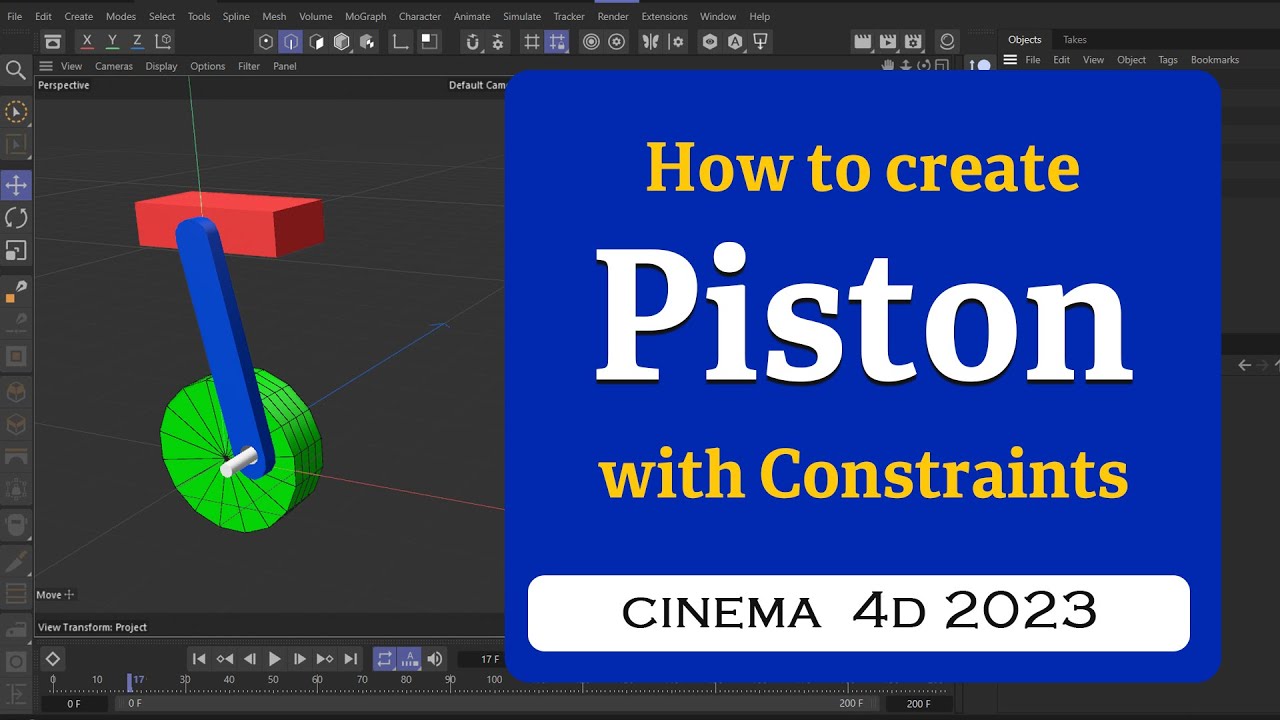Screen dimensions: 1280x720
Task: Open viewport solo gear options
Action: 617,41
